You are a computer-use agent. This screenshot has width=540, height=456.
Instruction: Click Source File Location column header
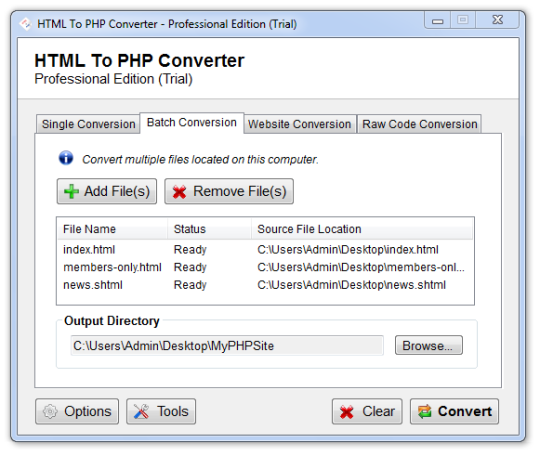pyautogui.click(x=362, y=229)
